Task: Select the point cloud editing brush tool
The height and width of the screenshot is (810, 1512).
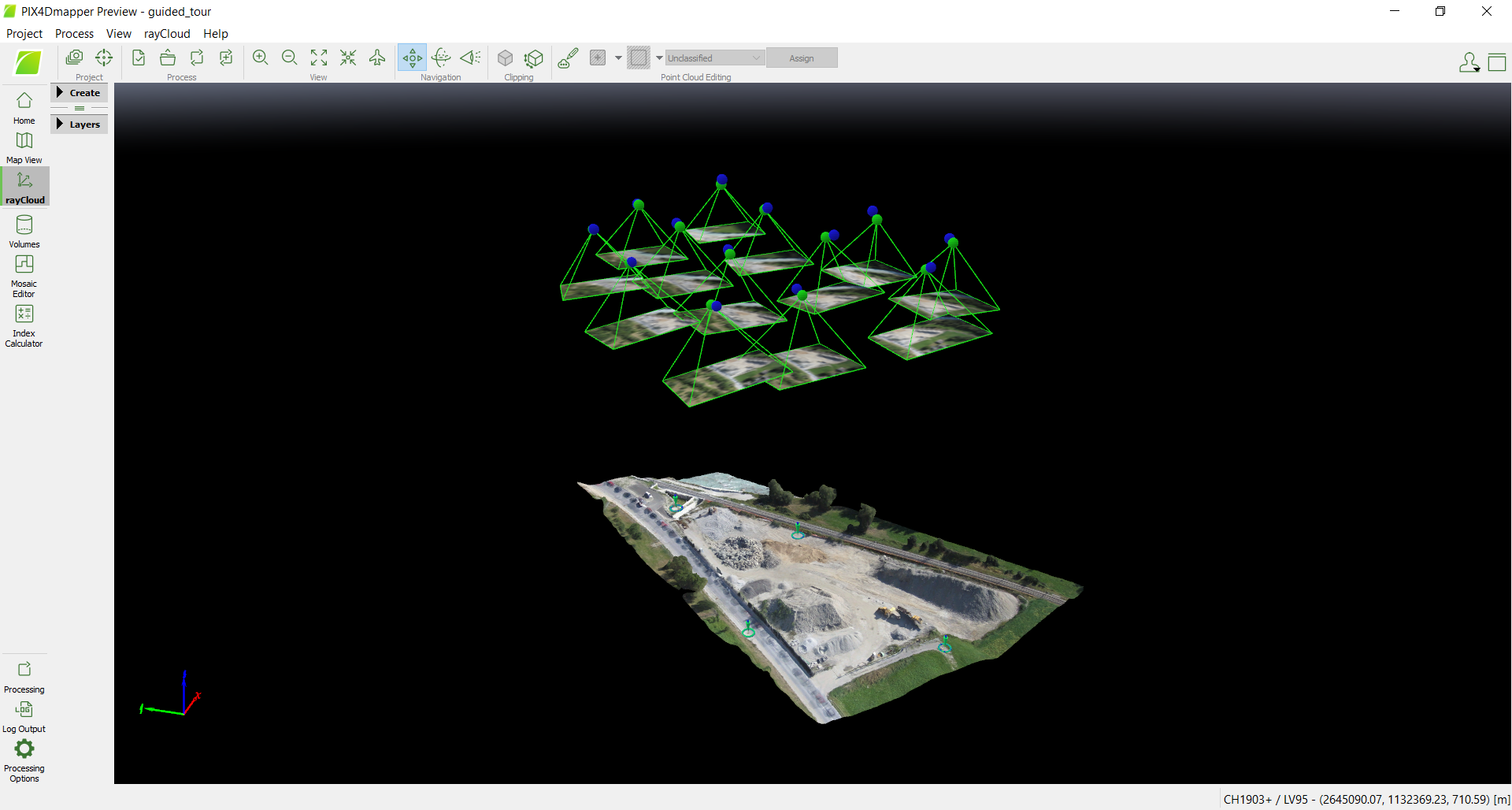Action: pos(567,58)
